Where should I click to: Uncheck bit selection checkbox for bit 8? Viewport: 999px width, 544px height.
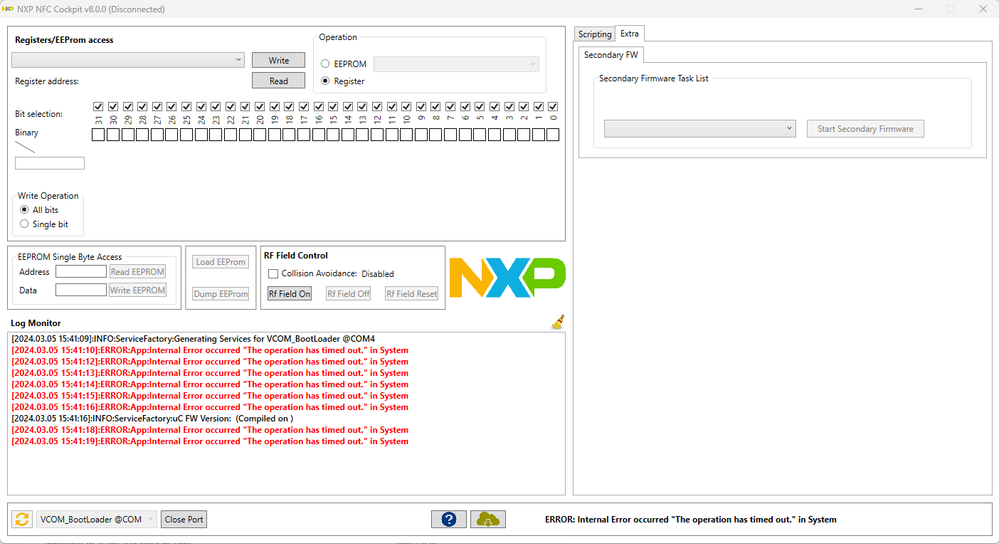tap(436, 106)
